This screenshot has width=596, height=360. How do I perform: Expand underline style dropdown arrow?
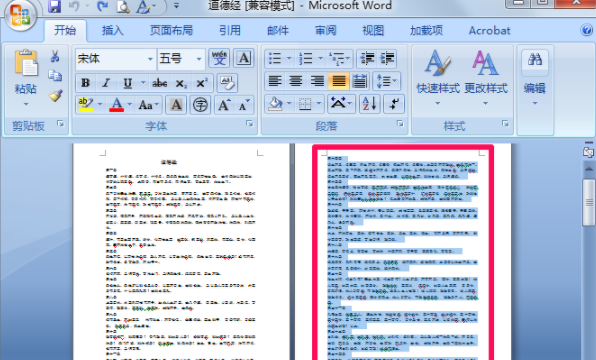point(143,82)
